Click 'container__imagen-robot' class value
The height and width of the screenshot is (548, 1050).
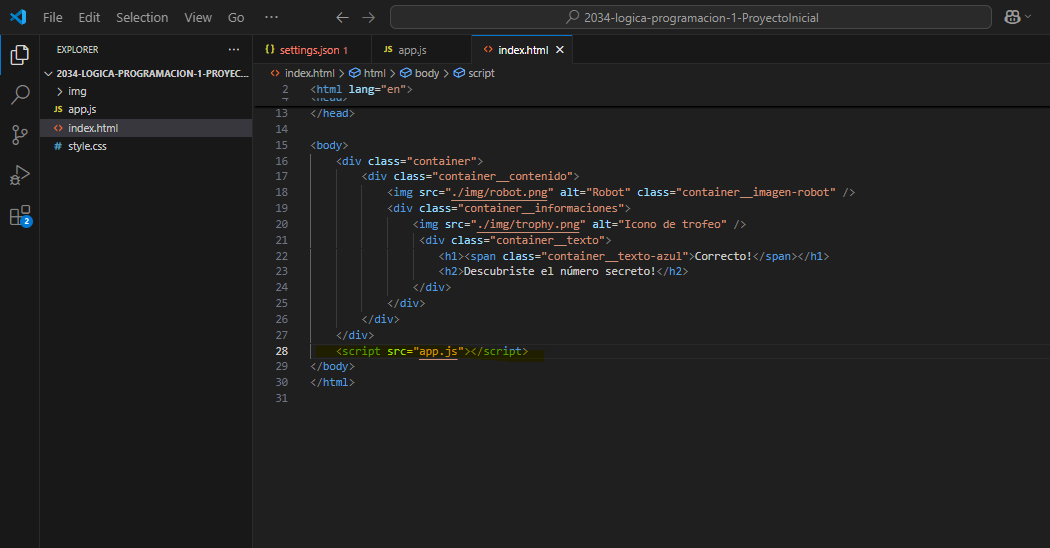(755, 192)
